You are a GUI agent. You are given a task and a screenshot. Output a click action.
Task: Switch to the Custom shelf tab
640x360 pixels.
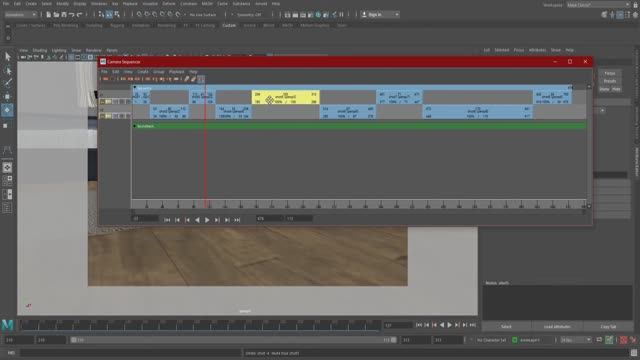pos(229,25)
